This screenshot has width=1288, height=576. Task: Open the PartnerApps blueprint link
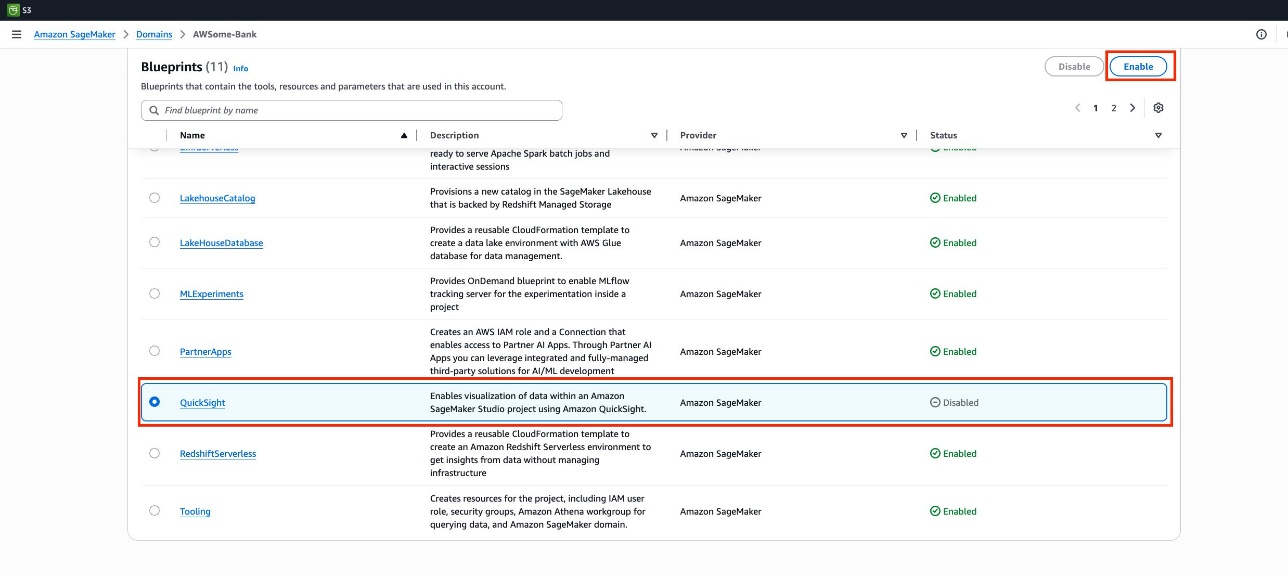point(205,352)
